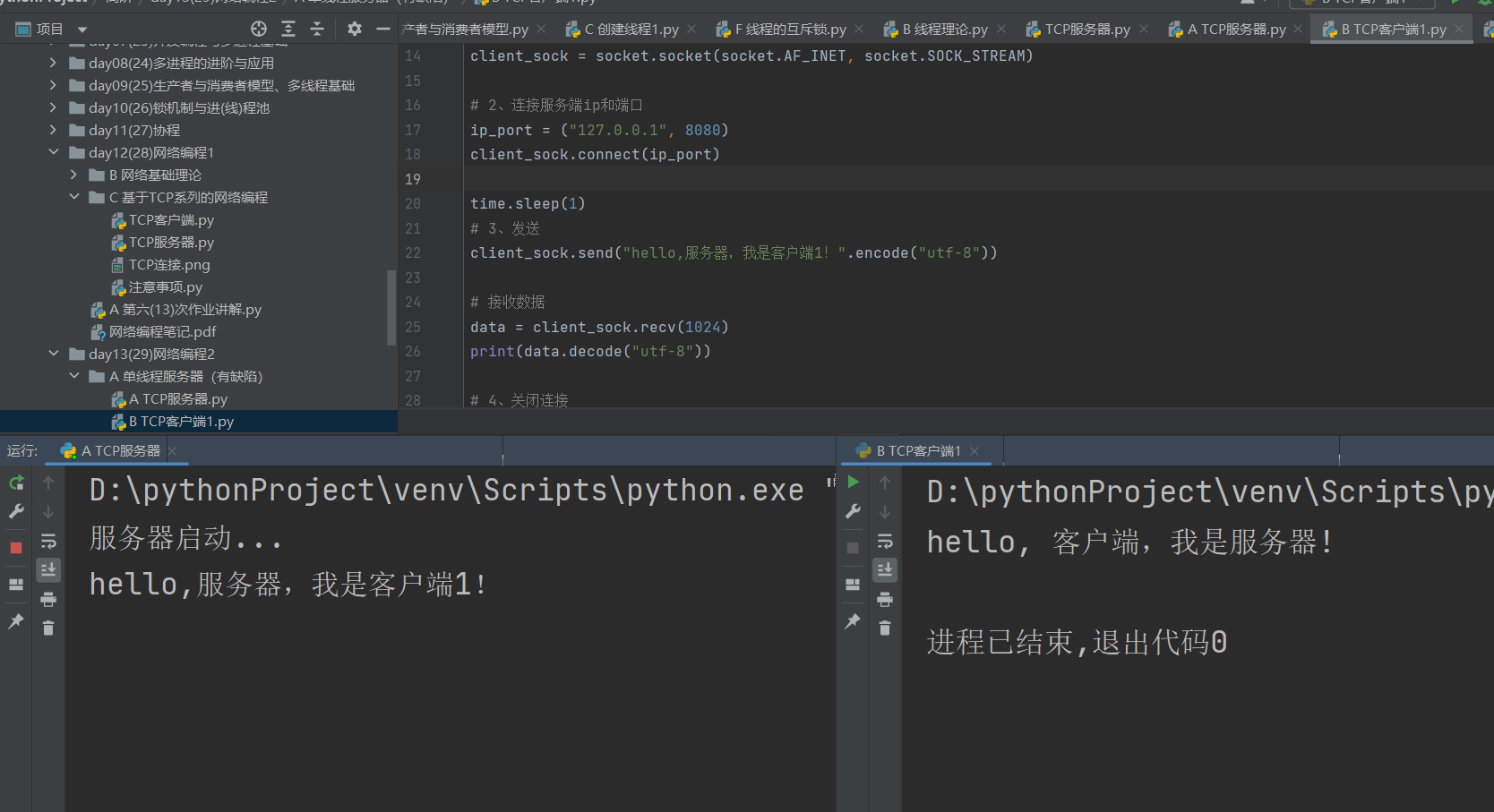Close the B 线程理论.py editor tab
The width and height of the screenshot is (1494, 812).
click(x=1000, y=29)
